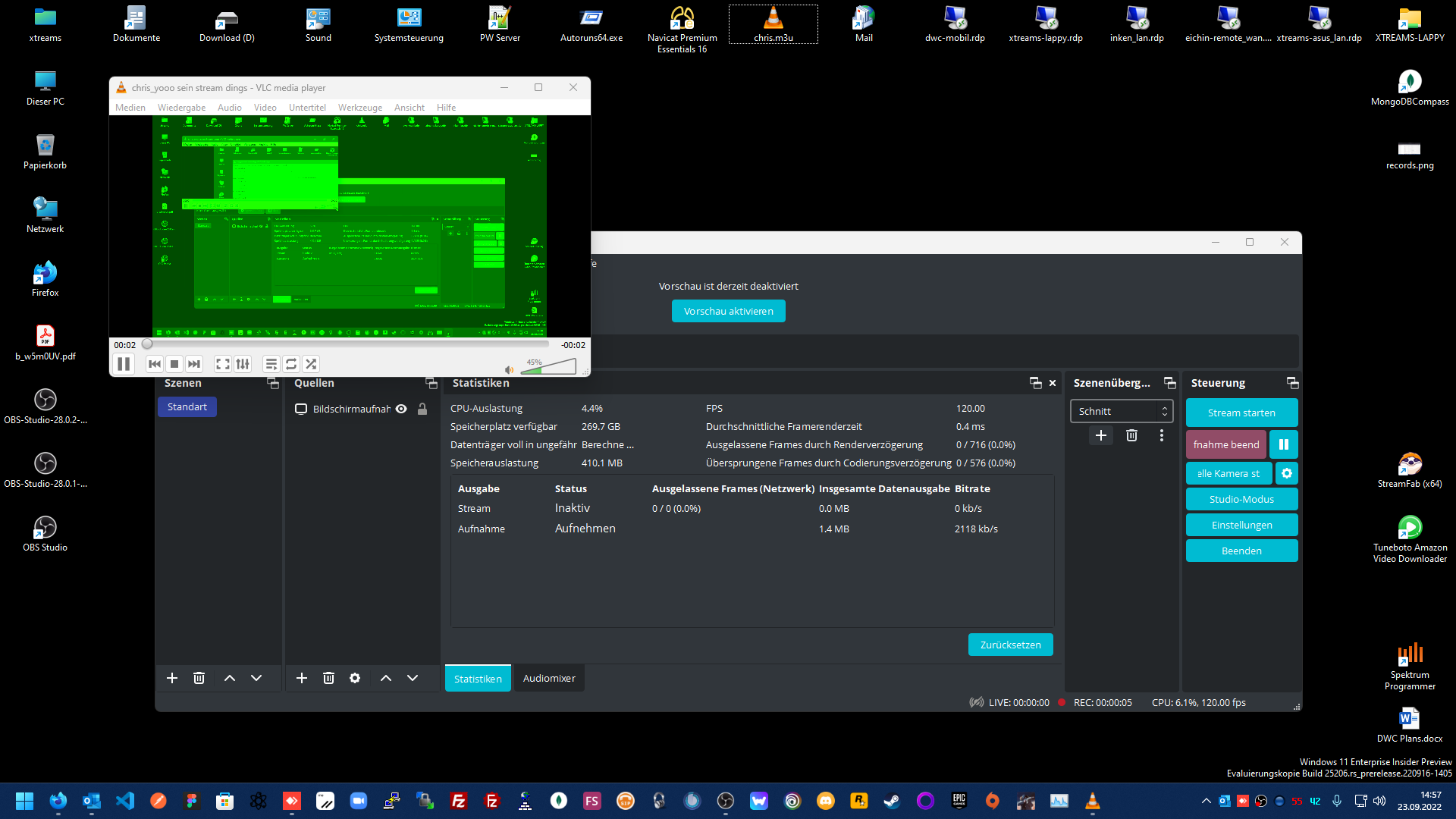
Task: Click the Vorschau aktivieren button
Action: point(728,311)
